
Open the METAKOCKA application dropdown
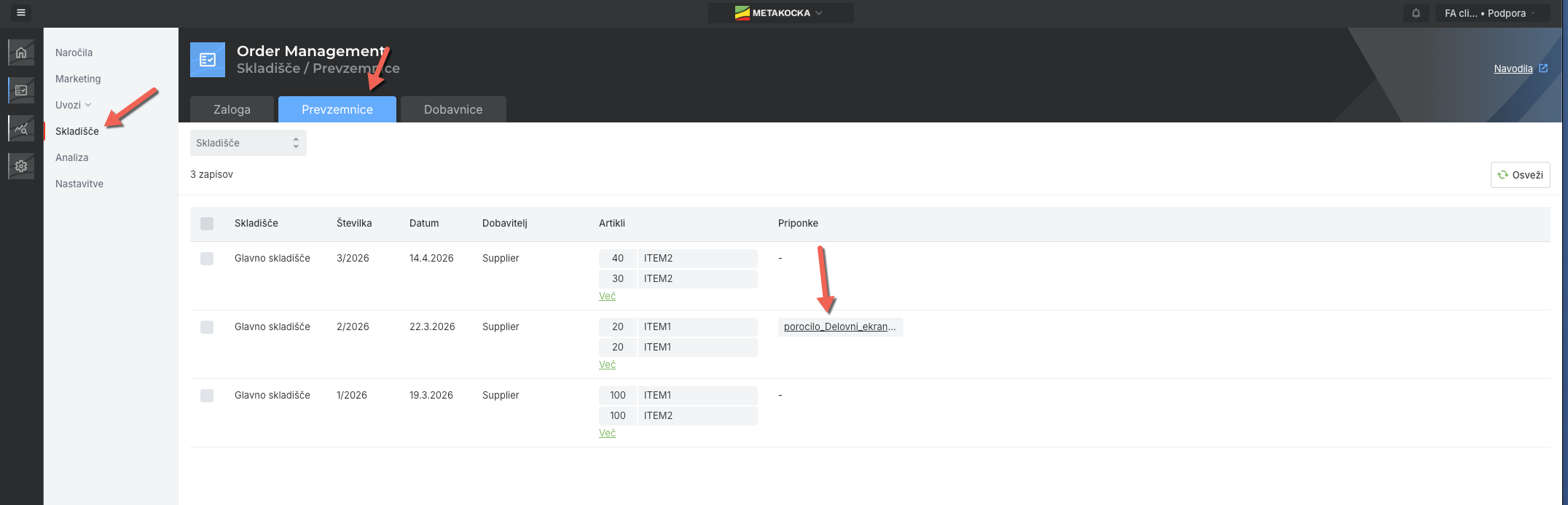click(x=780, y=13)
